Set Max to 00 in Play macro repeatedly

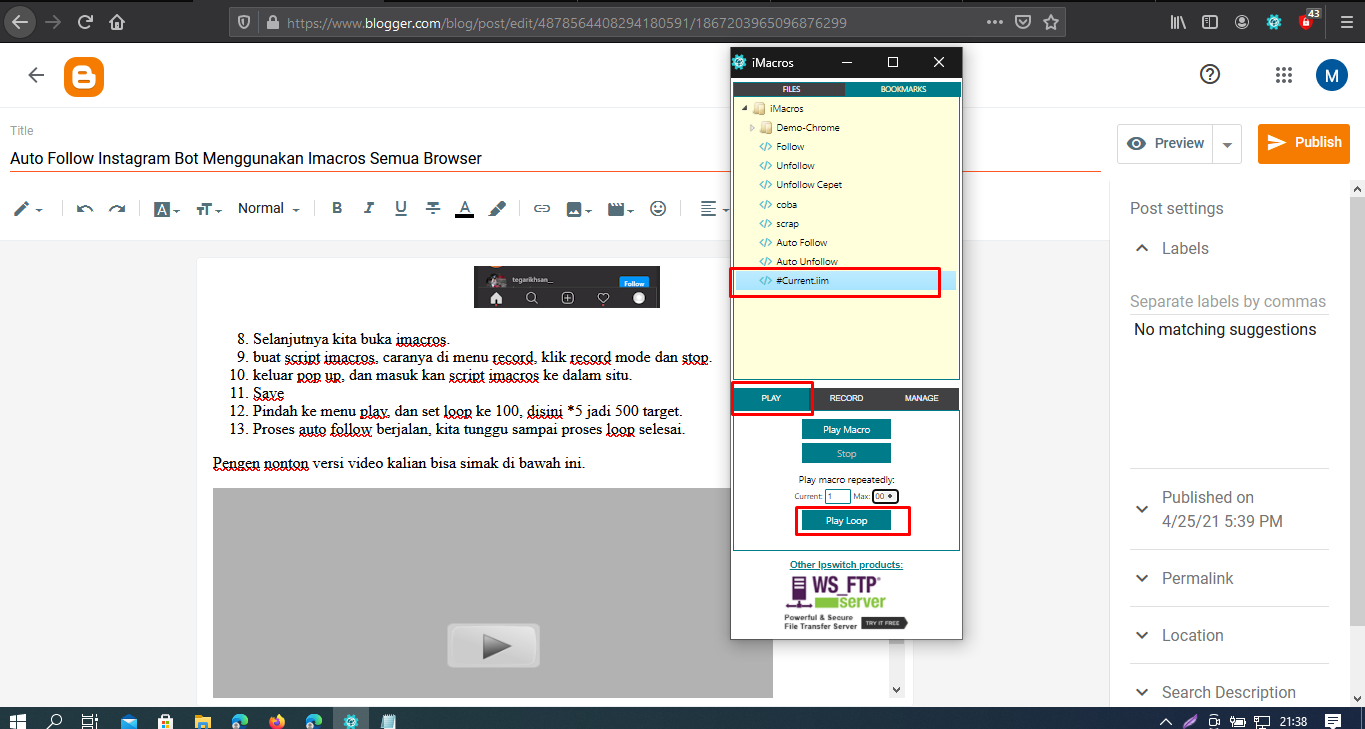[x=884, y=496]
